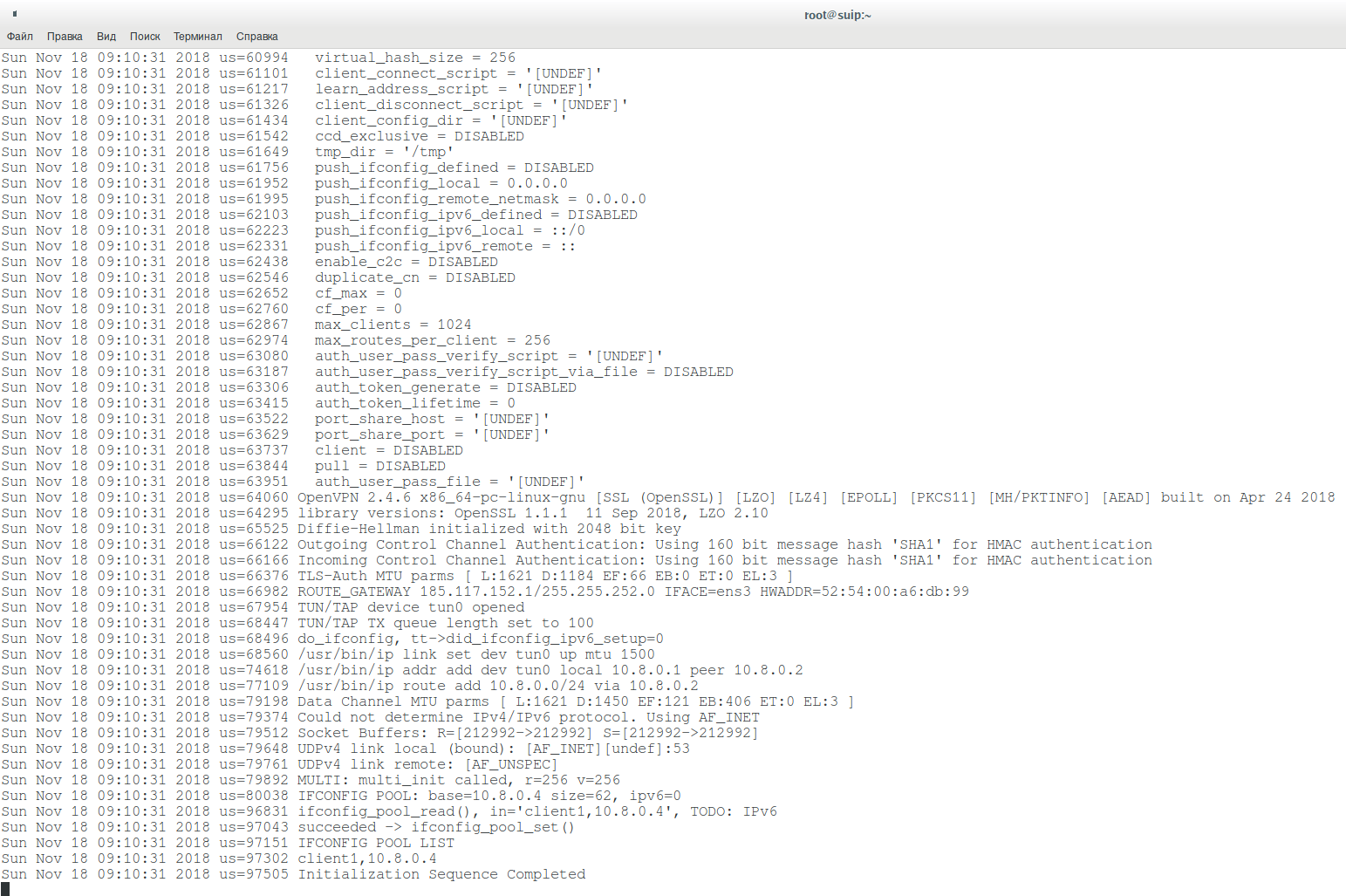Click the 'virtual_hash_size = 256' line
1346x896 pixels.
pos(415,58)
